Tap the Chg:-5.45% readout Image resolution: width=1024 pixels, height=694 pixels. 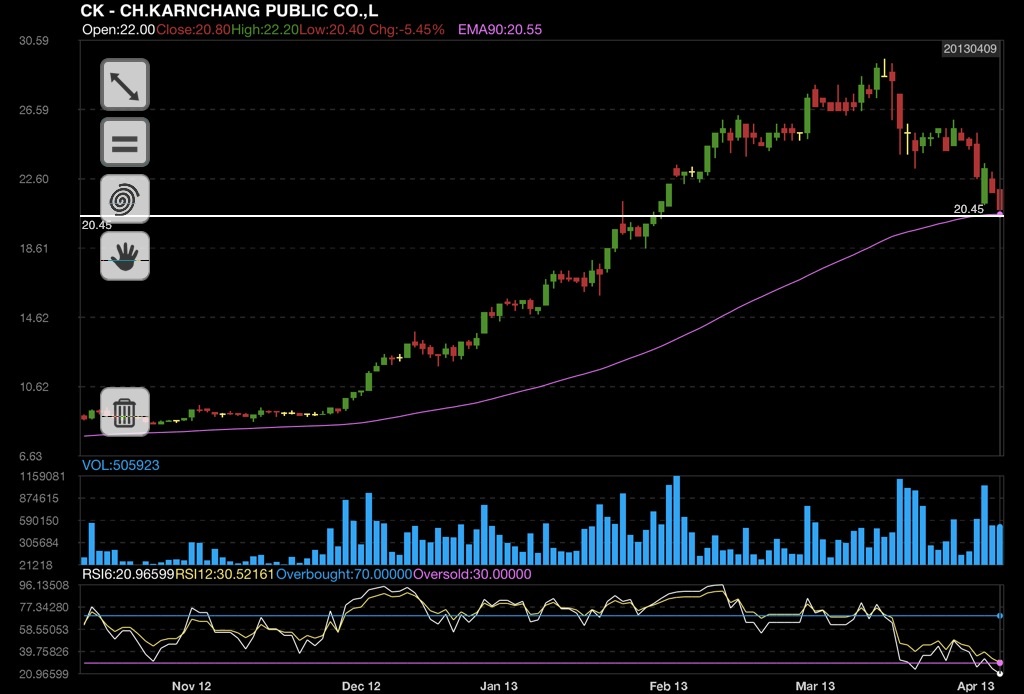[407, 29]
